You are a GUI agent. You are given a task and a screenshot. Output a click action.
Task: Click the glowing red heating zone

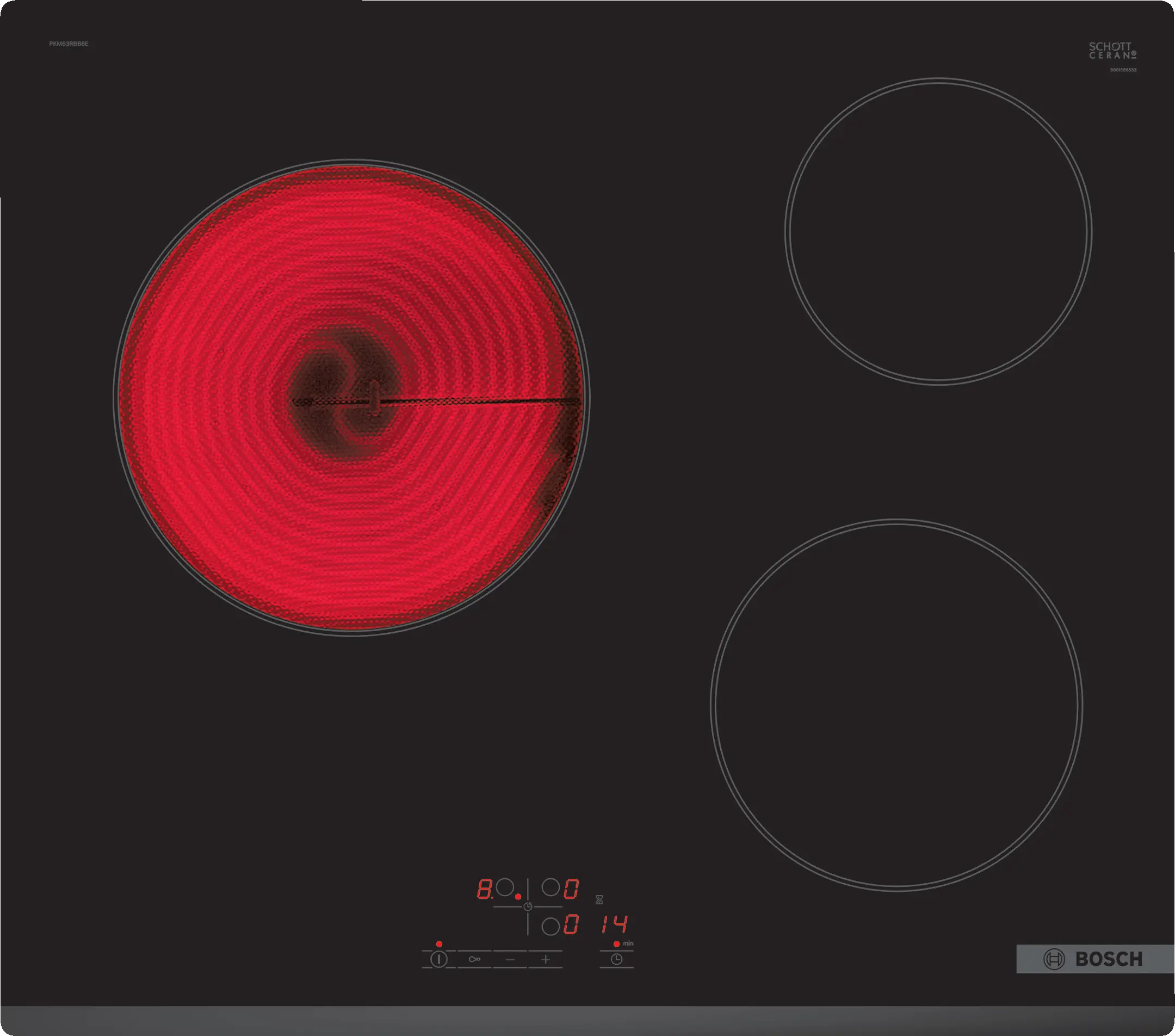351,398
